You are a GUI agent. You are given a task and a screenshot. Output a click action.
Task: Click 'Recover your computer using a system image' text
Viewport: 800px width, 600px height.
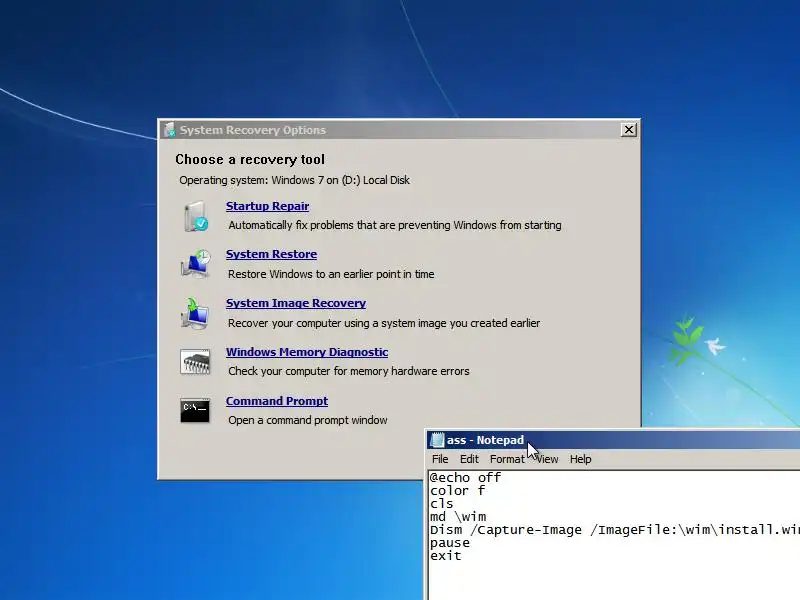pos(384,323)
